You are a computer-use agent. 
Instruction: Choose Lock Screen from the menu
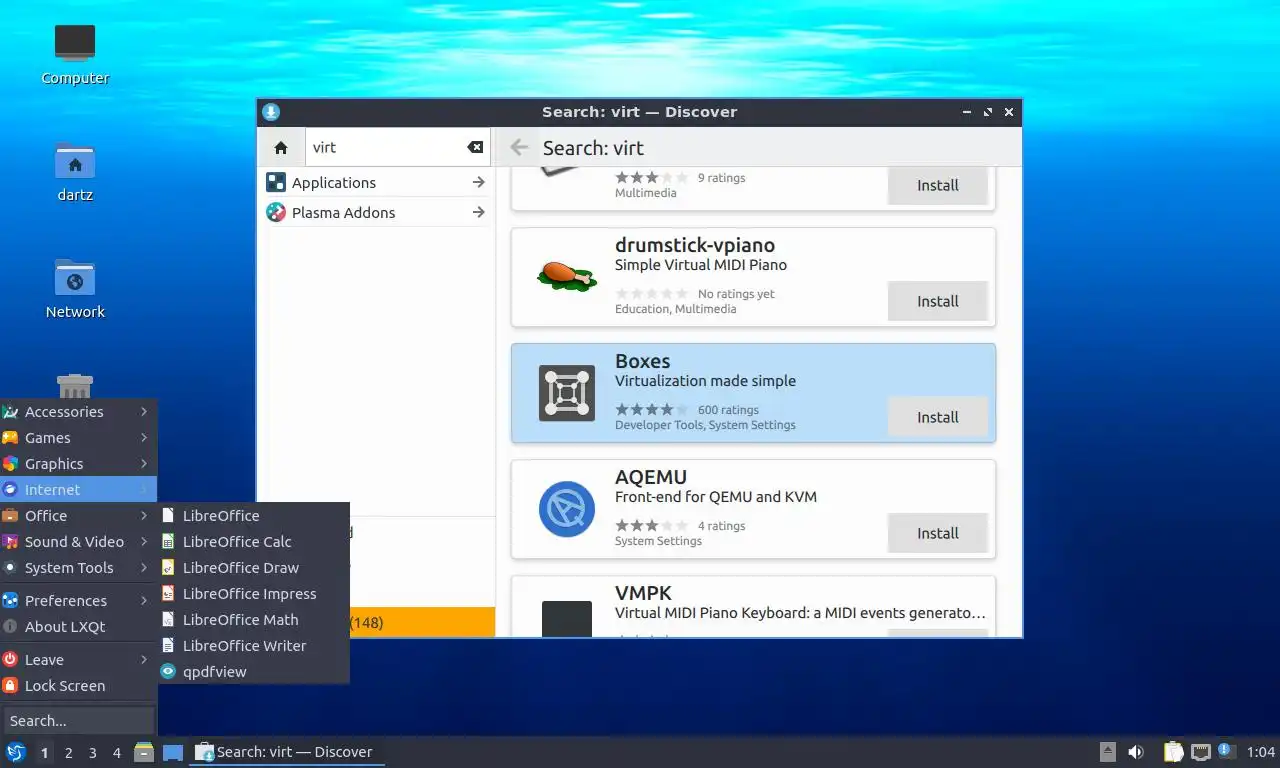coord(78,686)
